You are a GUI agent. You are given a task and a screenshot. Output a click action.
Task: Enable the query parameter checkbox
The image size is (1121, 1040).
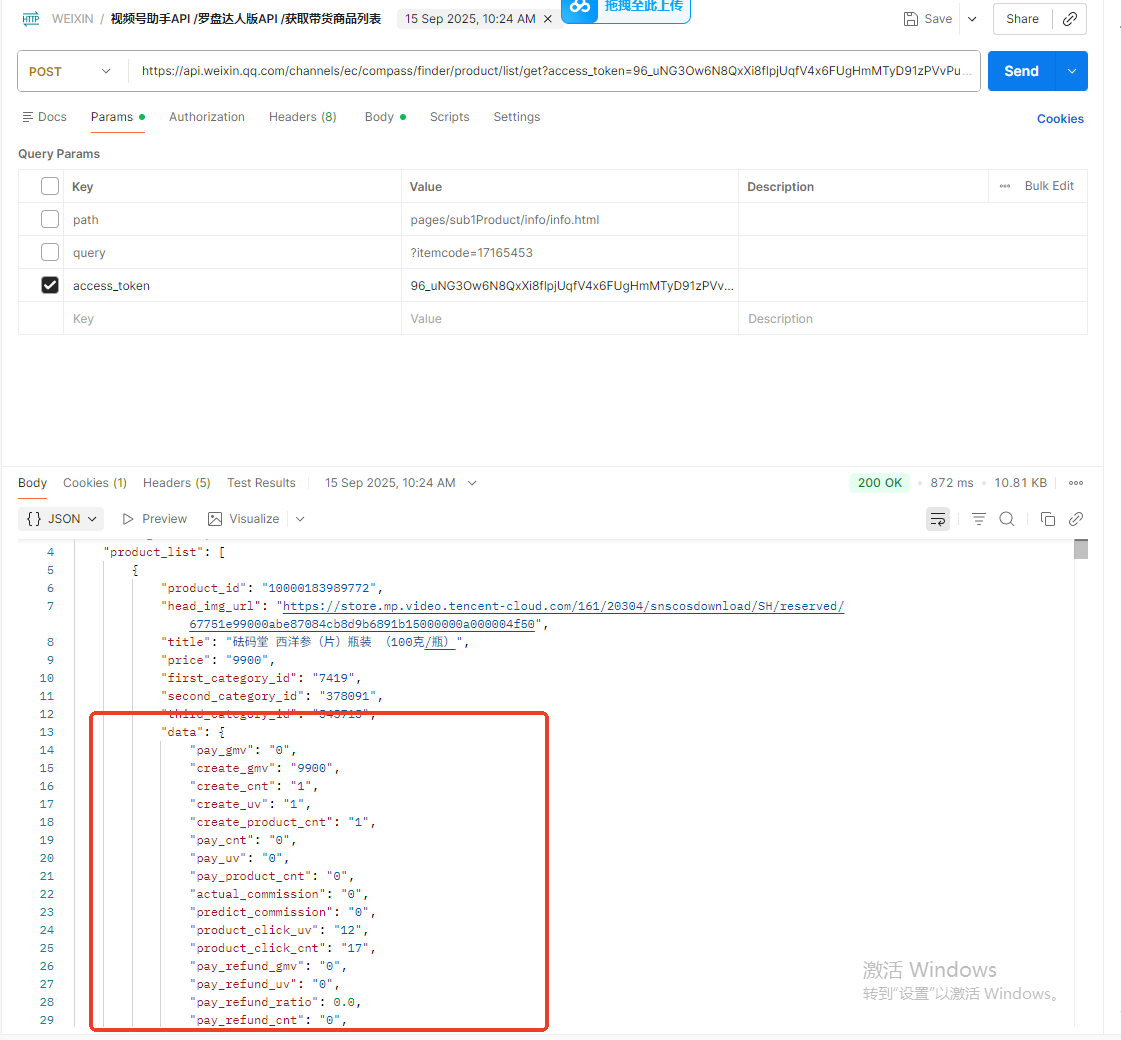[x=49, y=252]
